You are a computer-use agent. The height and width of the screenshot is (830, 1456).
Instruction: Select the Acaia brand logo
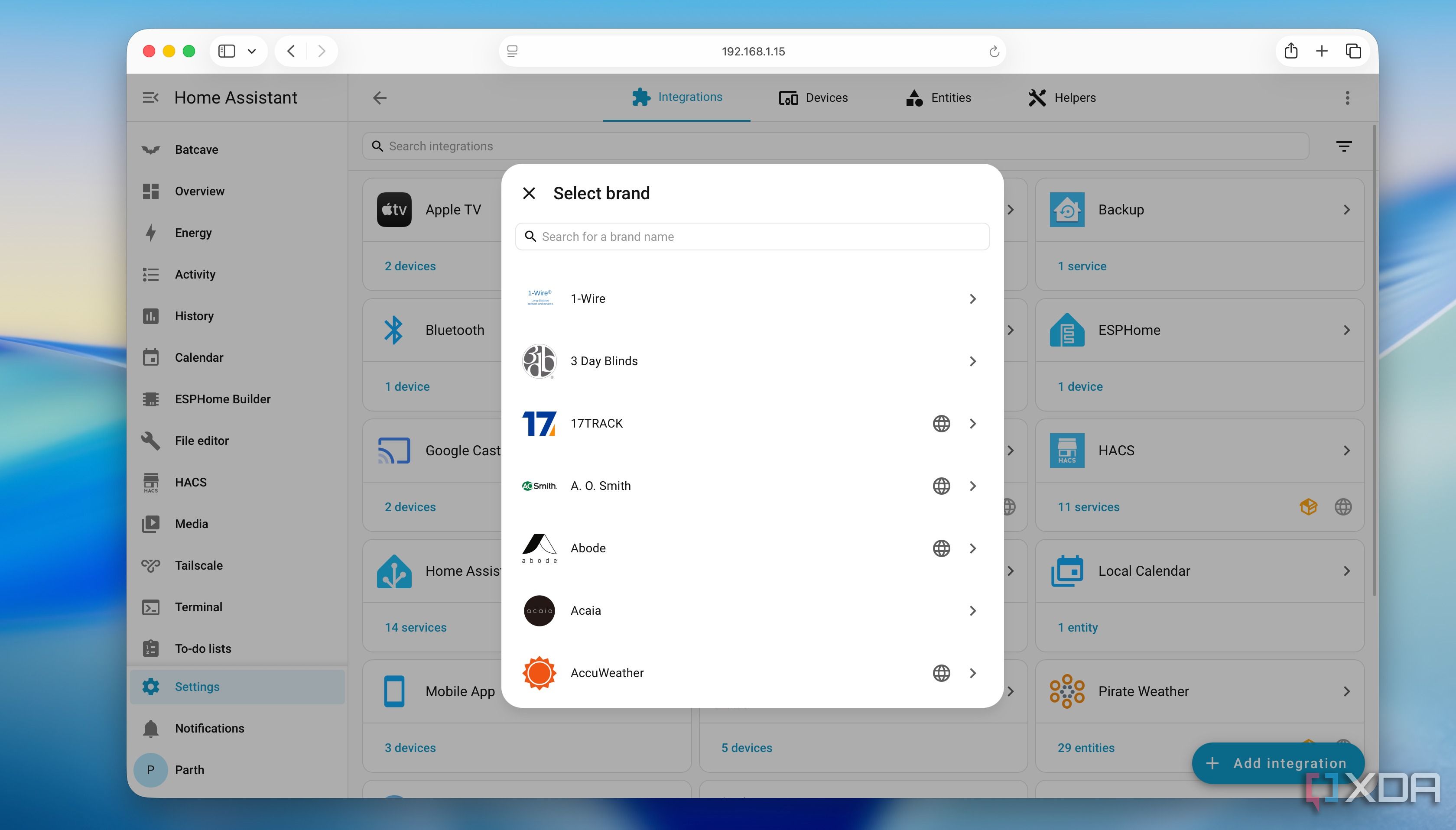pos(539,610)
